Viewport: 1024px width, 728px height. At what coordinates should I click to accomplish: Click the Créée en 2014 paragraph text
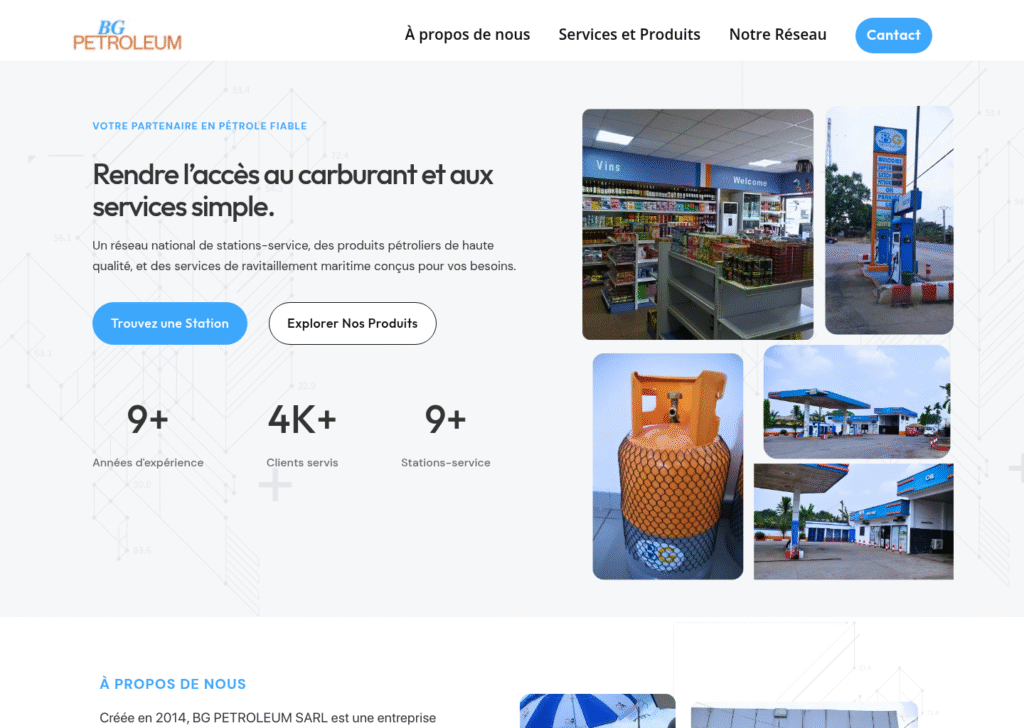pyautogui.click(x=268, y=718)
